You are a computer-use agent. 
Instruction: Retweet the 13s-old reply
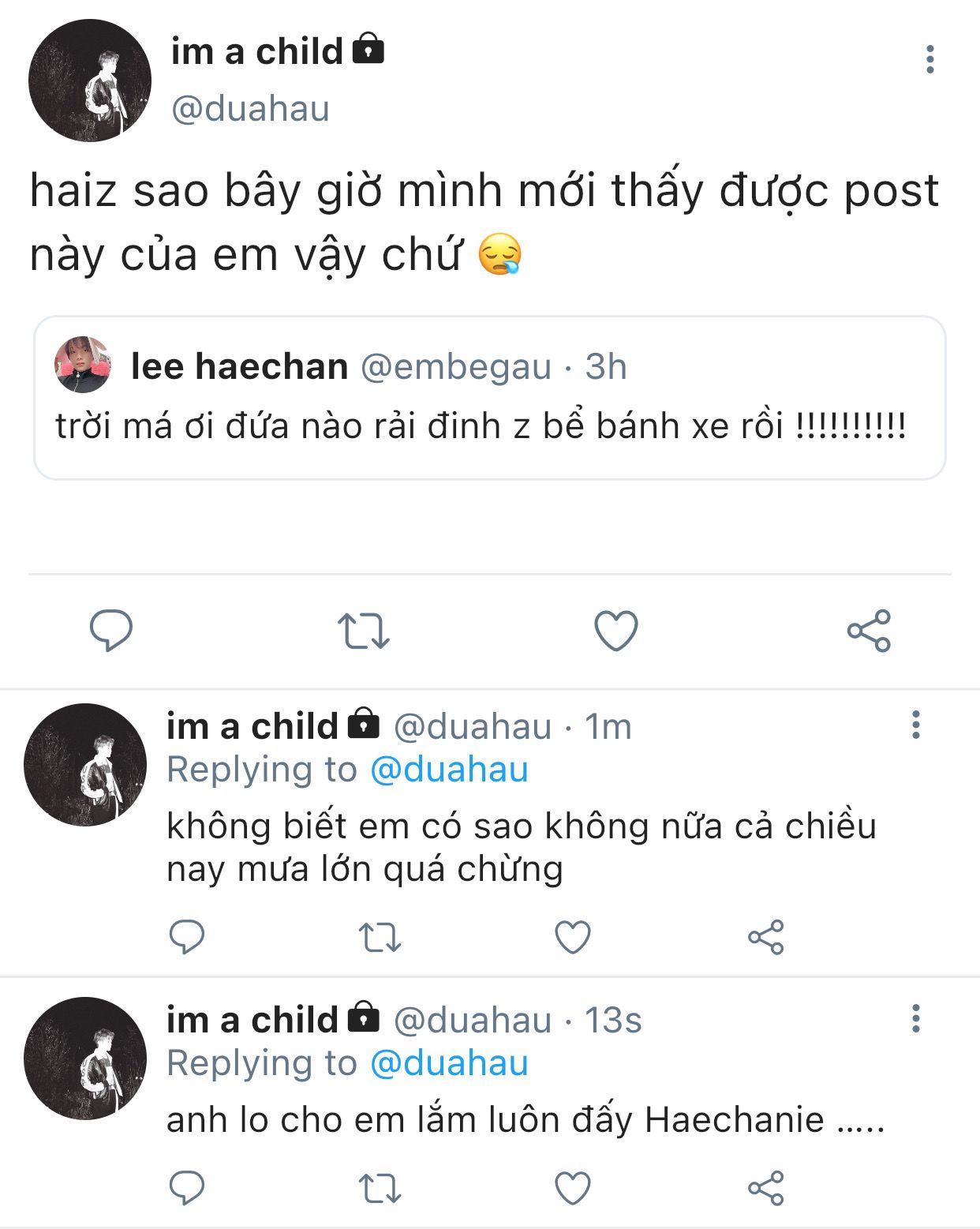pyautogui.click(x=380, y=1188)
